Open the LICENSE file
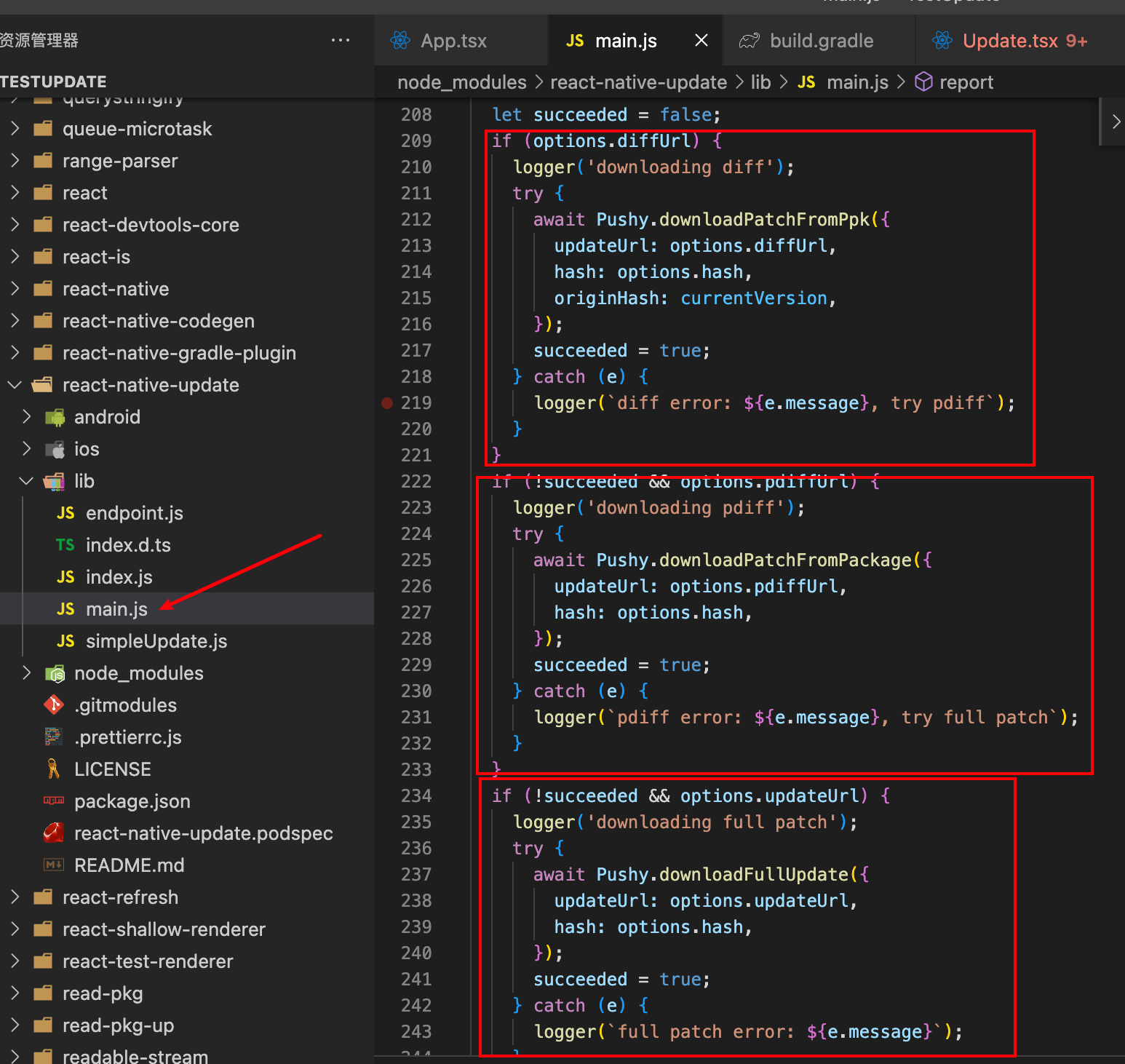1125x1064 pixels. tap(112, 769)
